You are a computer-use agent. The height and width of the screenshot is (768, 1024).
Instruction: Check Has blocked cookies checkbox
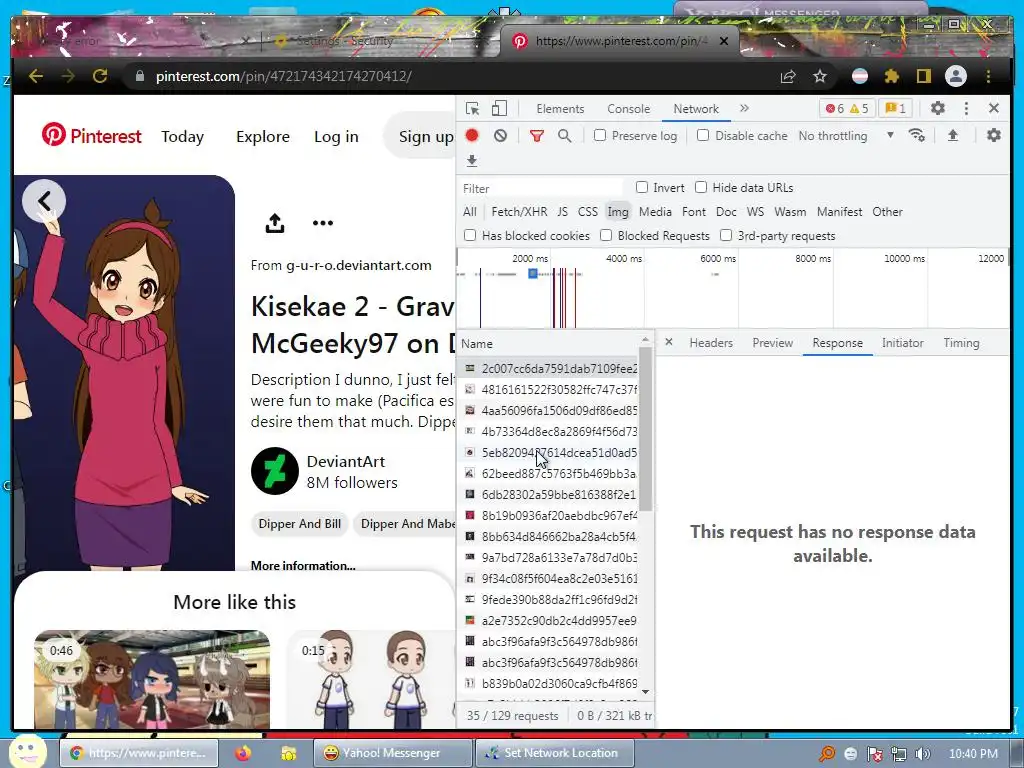[470, 235]
